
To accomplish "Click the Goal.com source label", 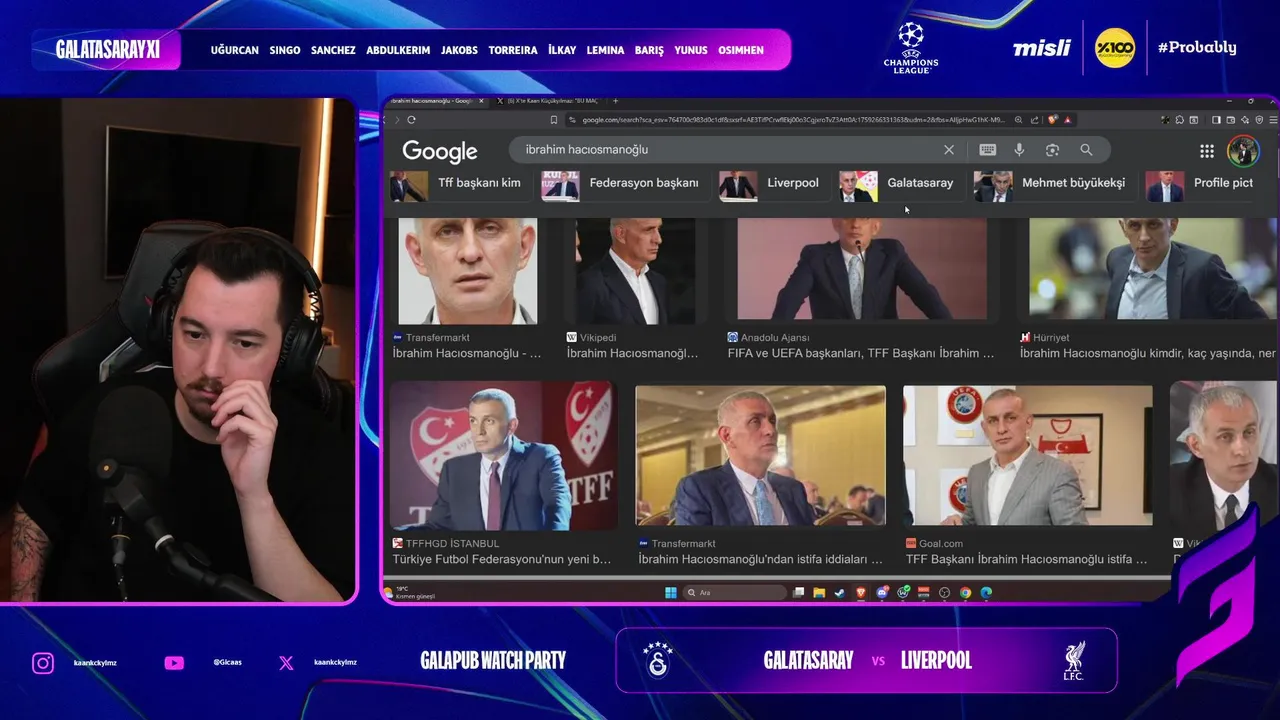I will point(940,543).
